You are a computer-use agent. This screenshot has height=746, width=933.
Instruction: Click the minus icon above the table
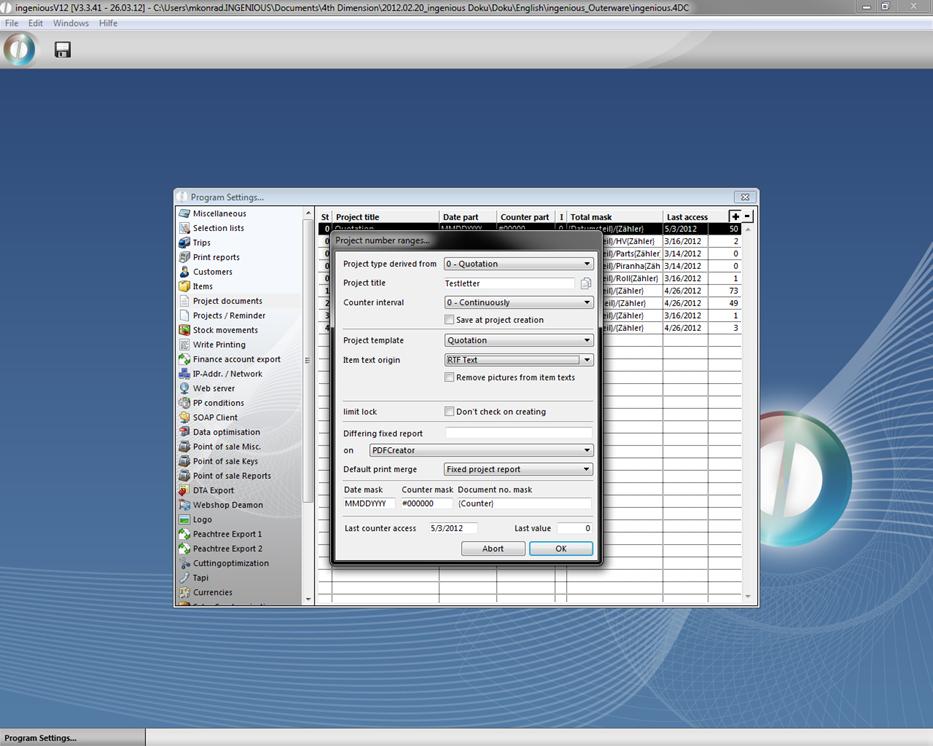747,216
